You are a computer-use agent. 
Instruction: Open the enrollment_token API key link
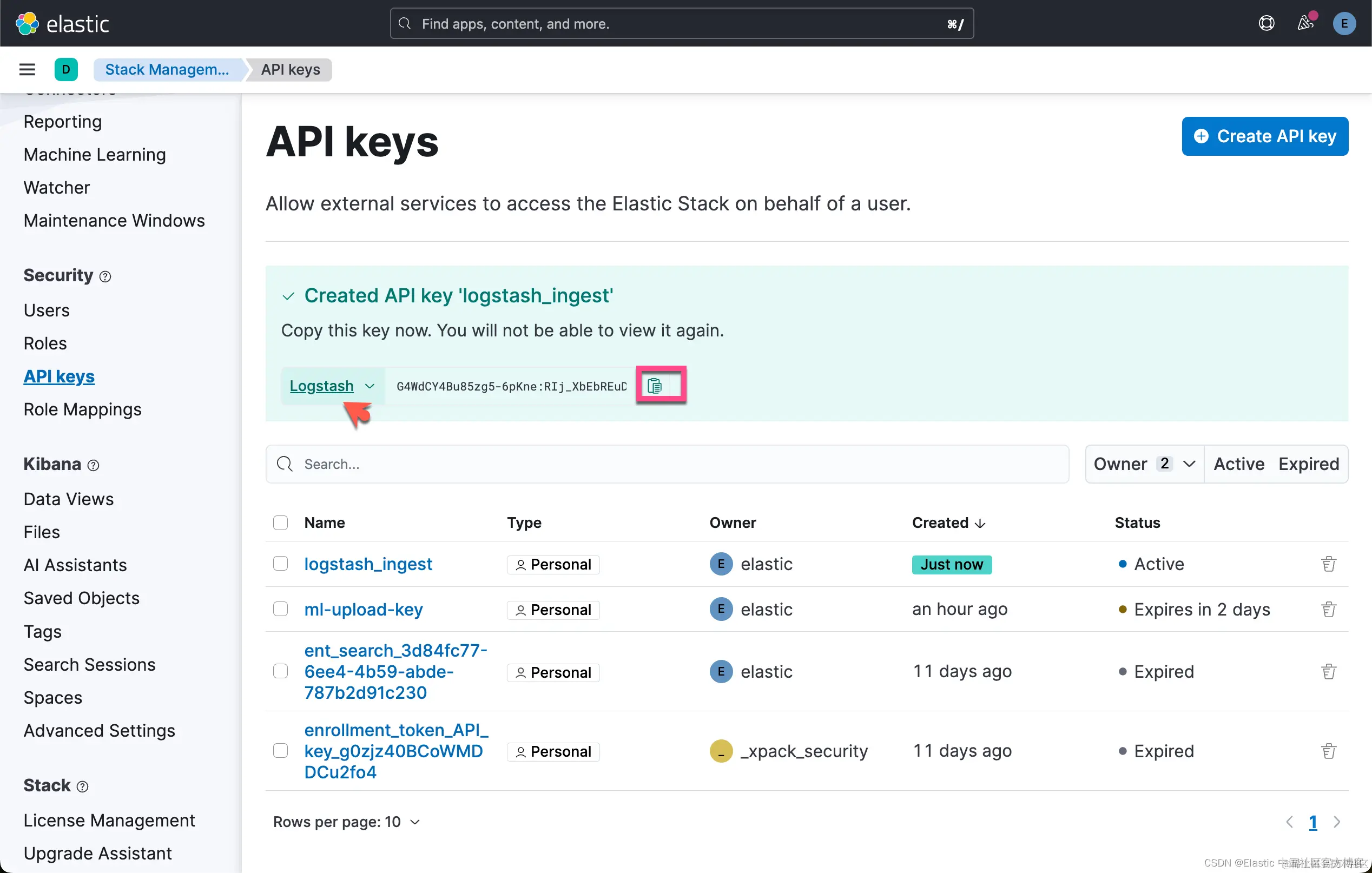click(x=395, y=751)
